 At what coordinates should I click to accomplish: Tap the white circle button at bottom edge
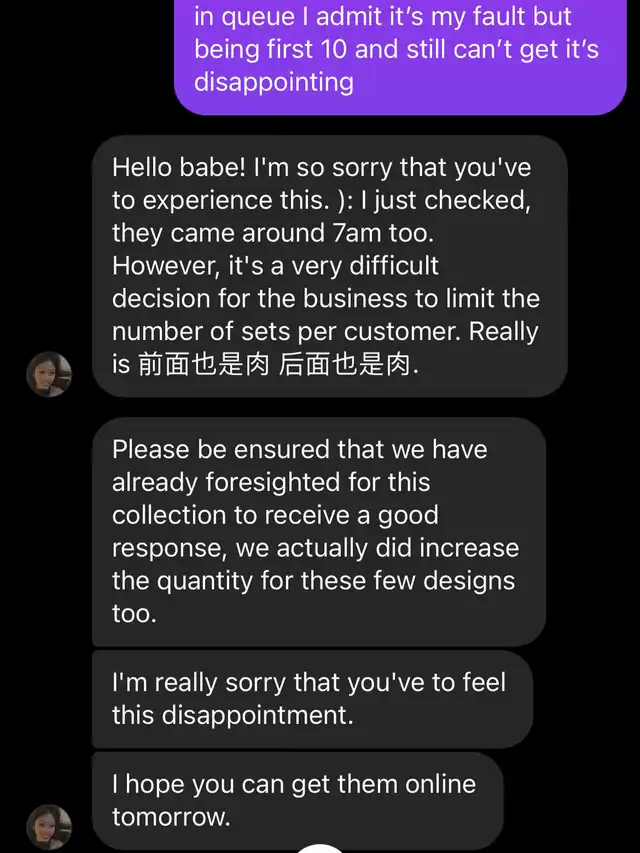click(x=320, y=848)
